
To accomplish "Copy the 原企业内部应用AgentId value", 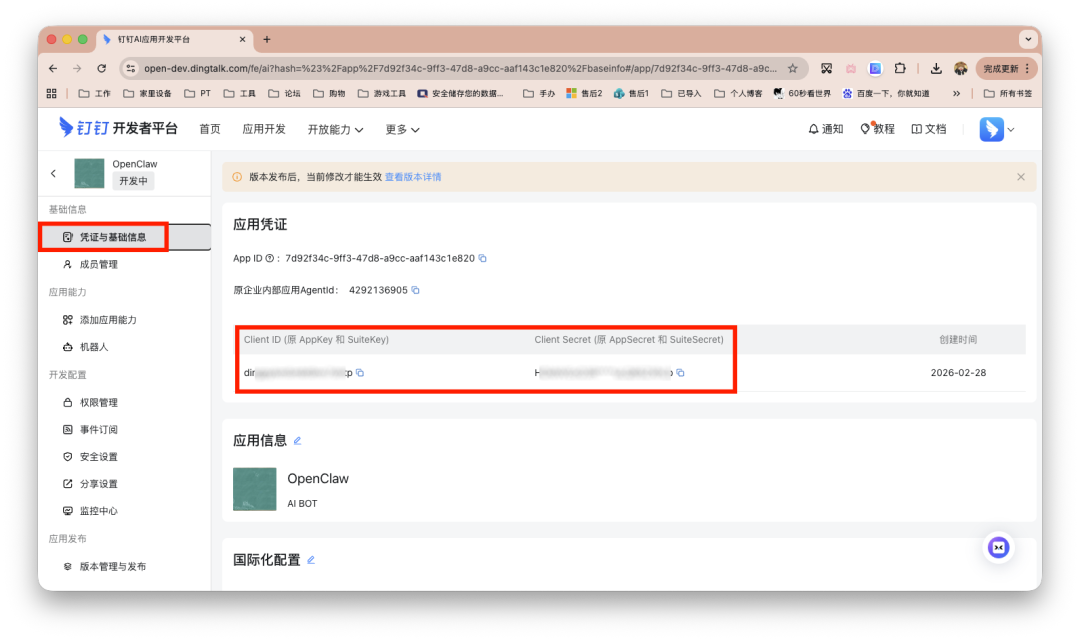I will coord(416,290).
